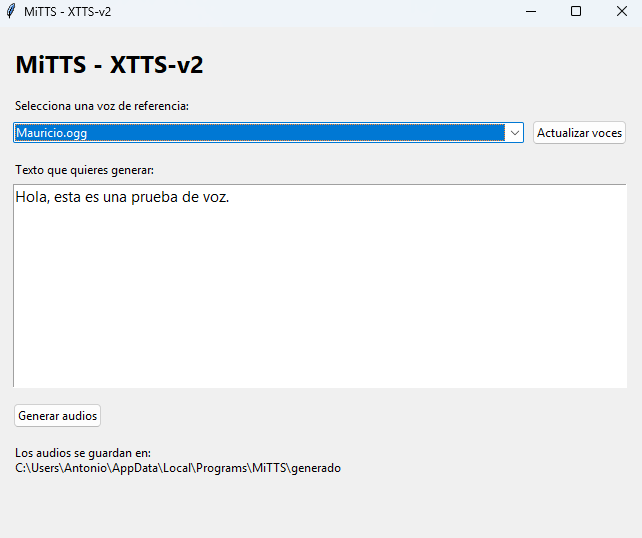Select the Mauricio.ogg voice combobox field
Viewport: 642px width, 538px height.
click(x=268, y=133)
